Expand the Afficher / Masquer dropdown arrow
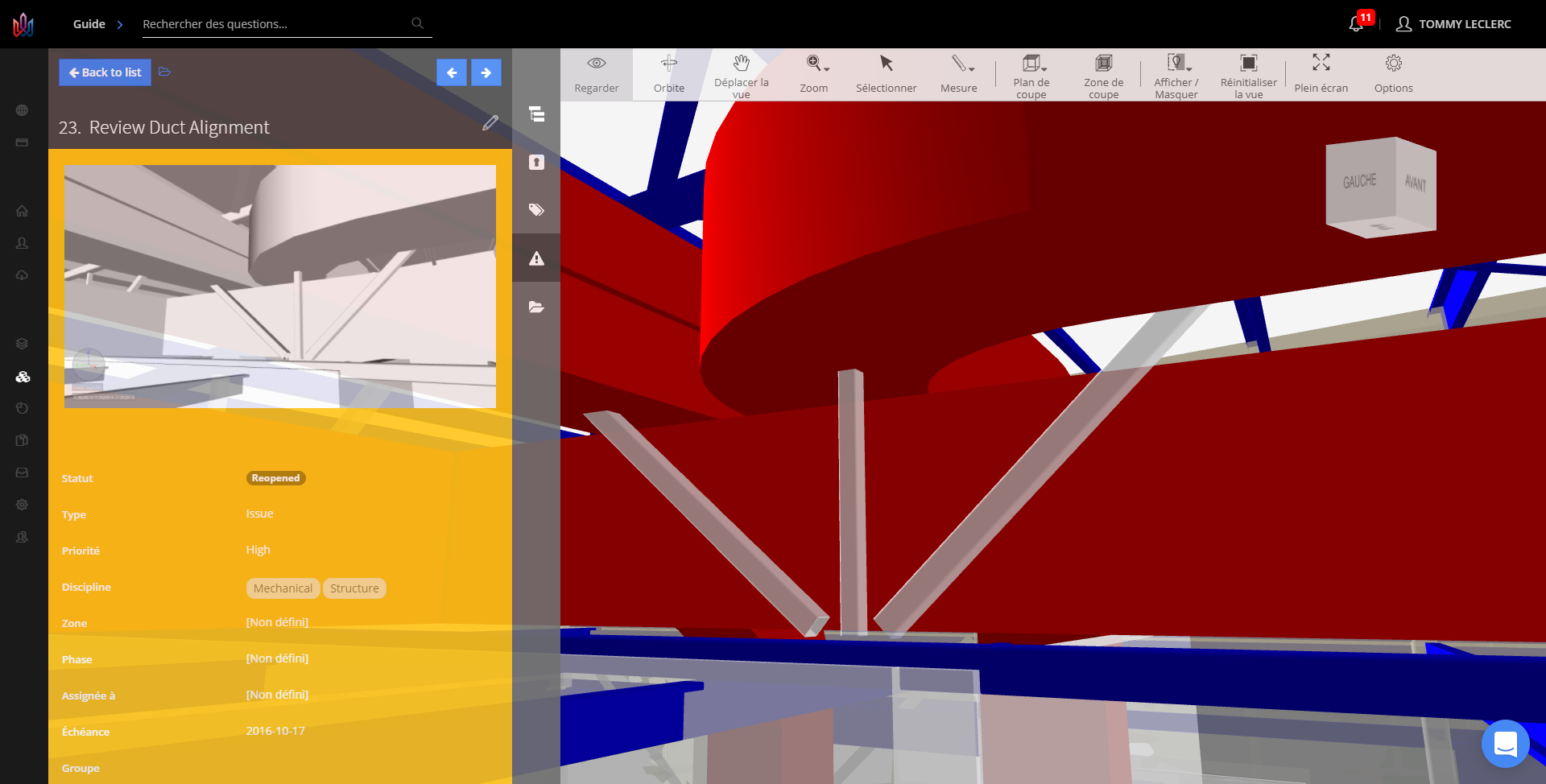Viewport: 1546px width, 784px height. tap(1189, 69)
